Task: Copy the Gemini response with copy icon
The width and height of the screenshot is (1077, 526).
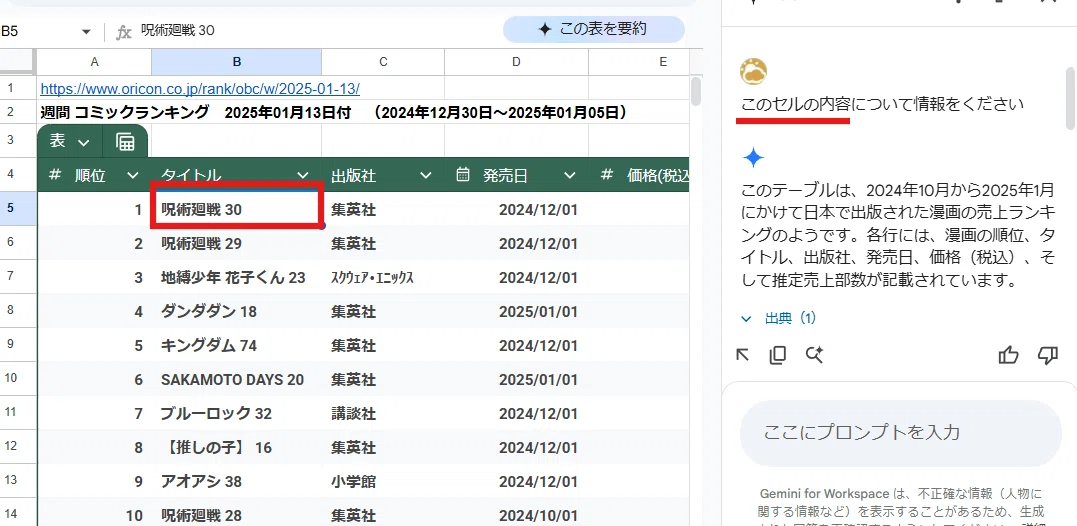Action: 778,354
